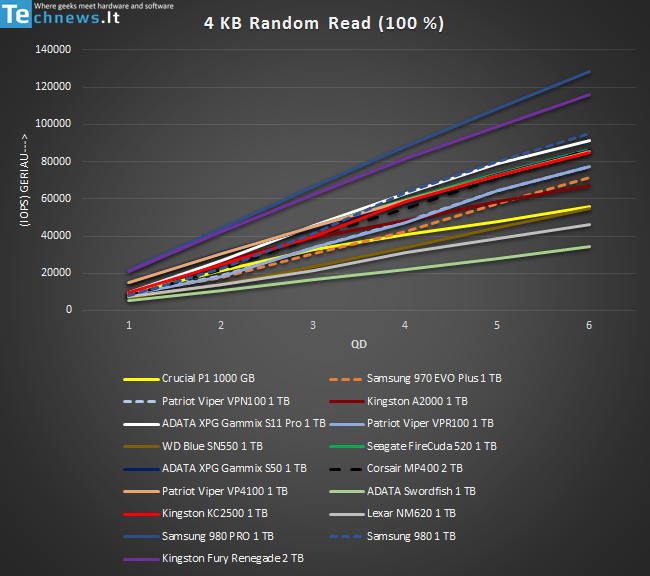Click the Kingston Fury Renegade line endpoint at QD 6
Viewport: 650px width, 576px height.
pyautogui.click(x=589, y=95)
